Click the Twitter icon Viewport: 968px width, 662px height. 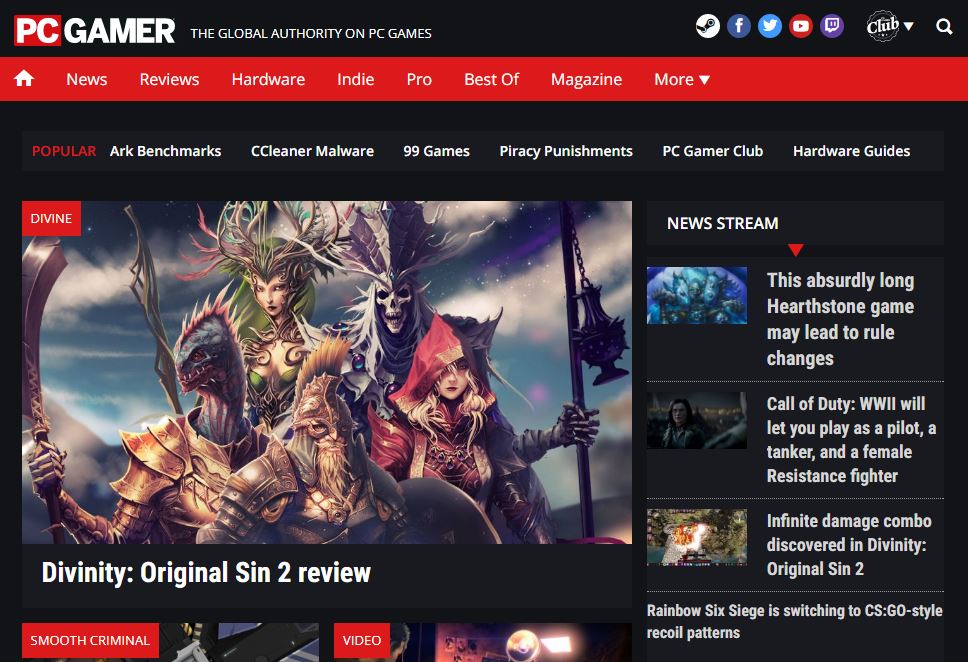click(x=770, y=26)
